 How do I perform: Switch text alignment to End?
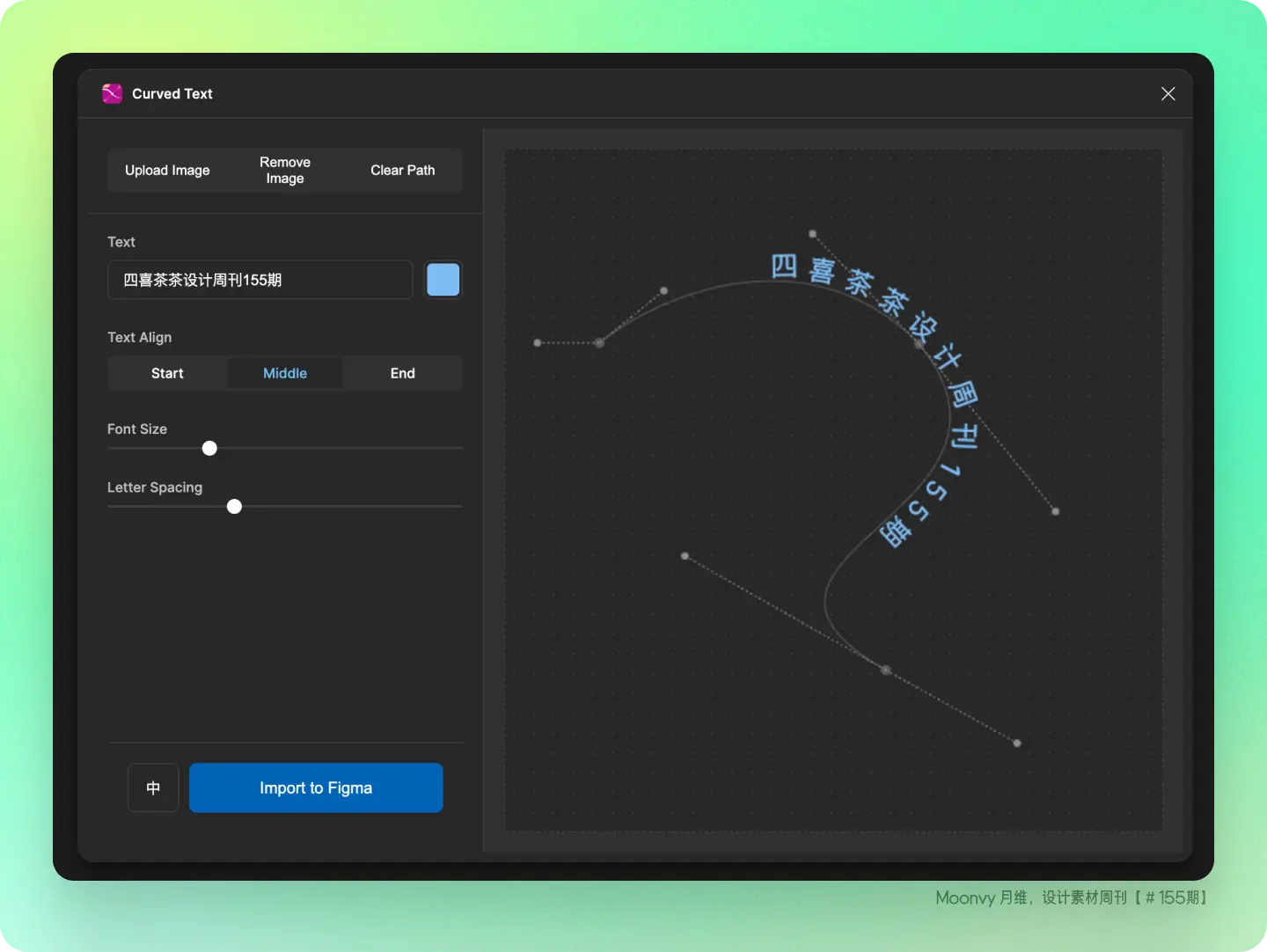(402, 373)
